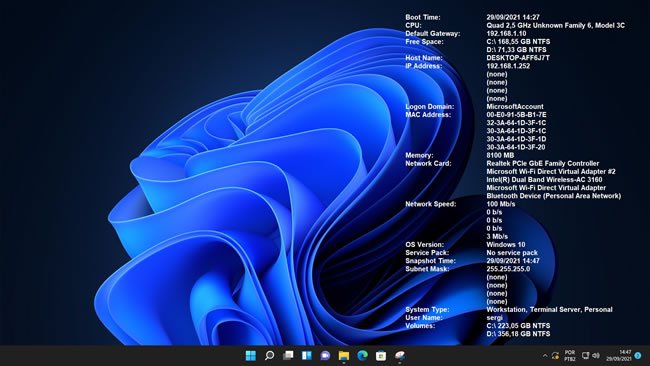Open File Explorer folder icon
This screenshot has width=650, height=366.
(344, 356)
